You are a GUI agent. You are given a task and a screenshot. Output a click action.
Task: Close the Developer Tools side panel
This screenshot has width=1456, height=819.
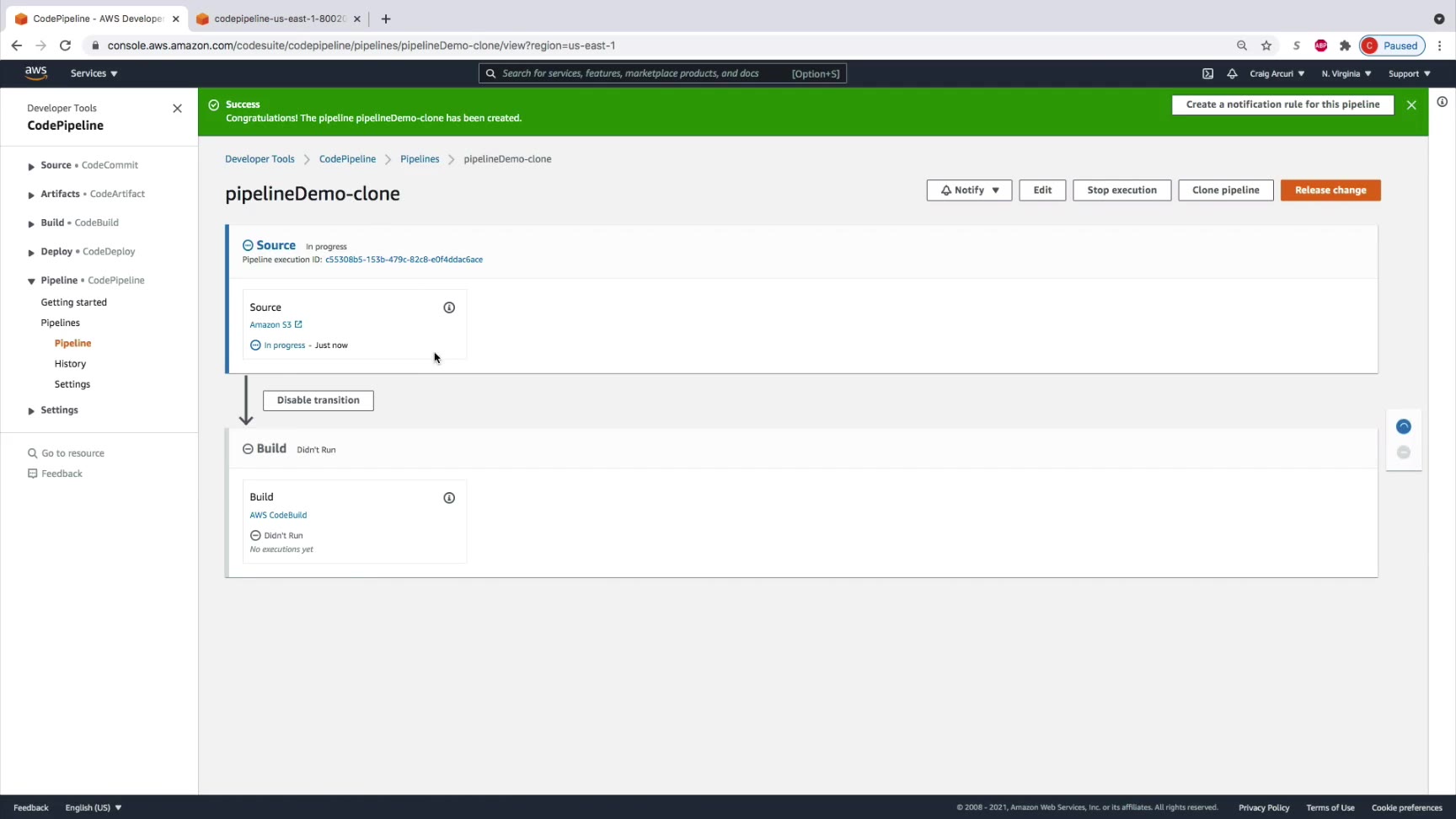(177, 109)
